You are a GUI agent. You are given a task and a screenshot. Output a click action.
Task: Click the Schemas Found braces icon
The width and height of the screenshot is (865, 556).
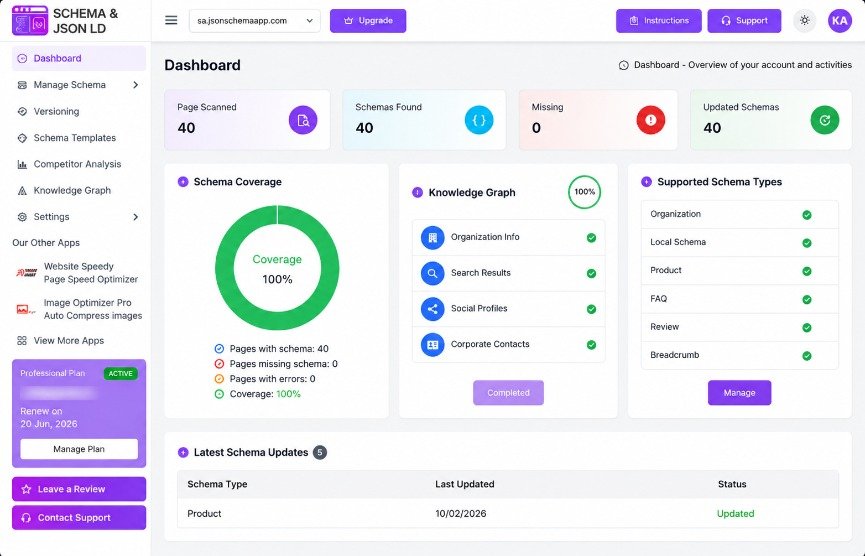click(x=479, y=120)
